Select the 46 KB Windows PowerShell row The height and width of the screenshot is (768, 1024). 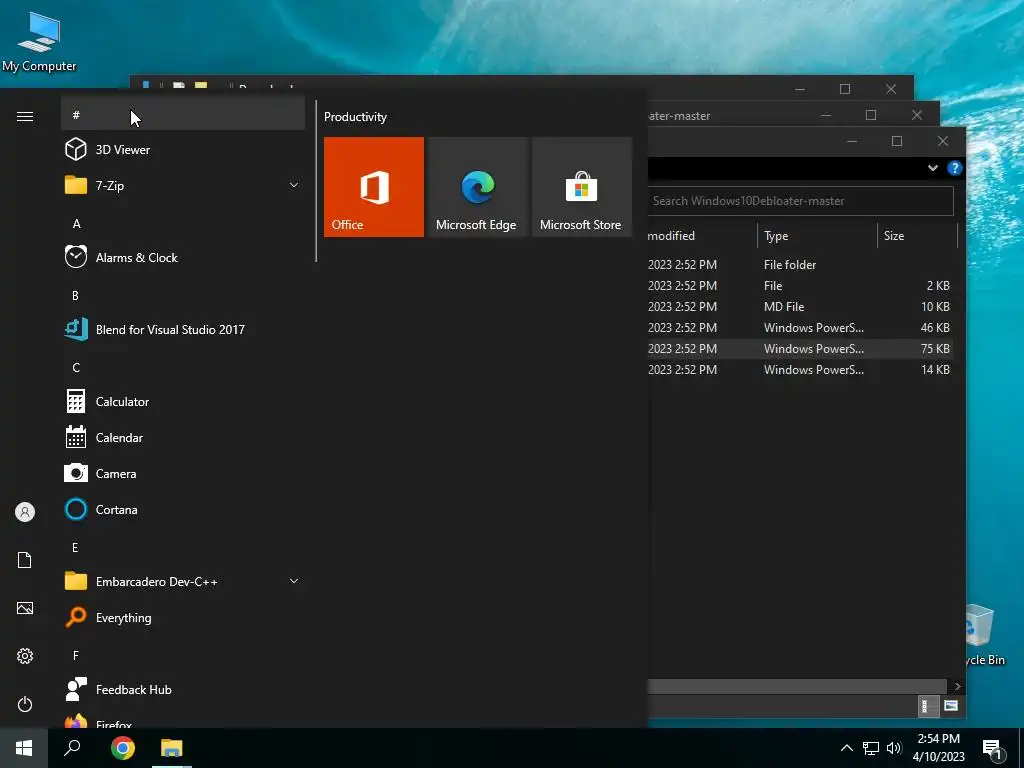(799, 327)
